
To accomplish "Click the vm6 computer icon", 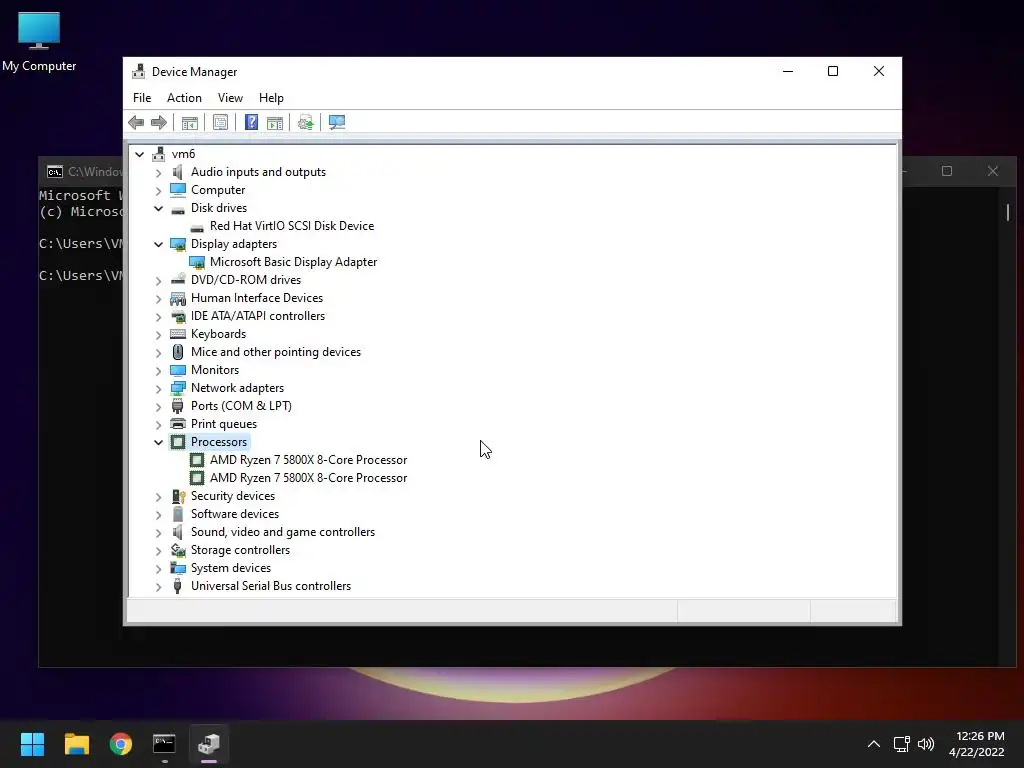I will 159,154.
